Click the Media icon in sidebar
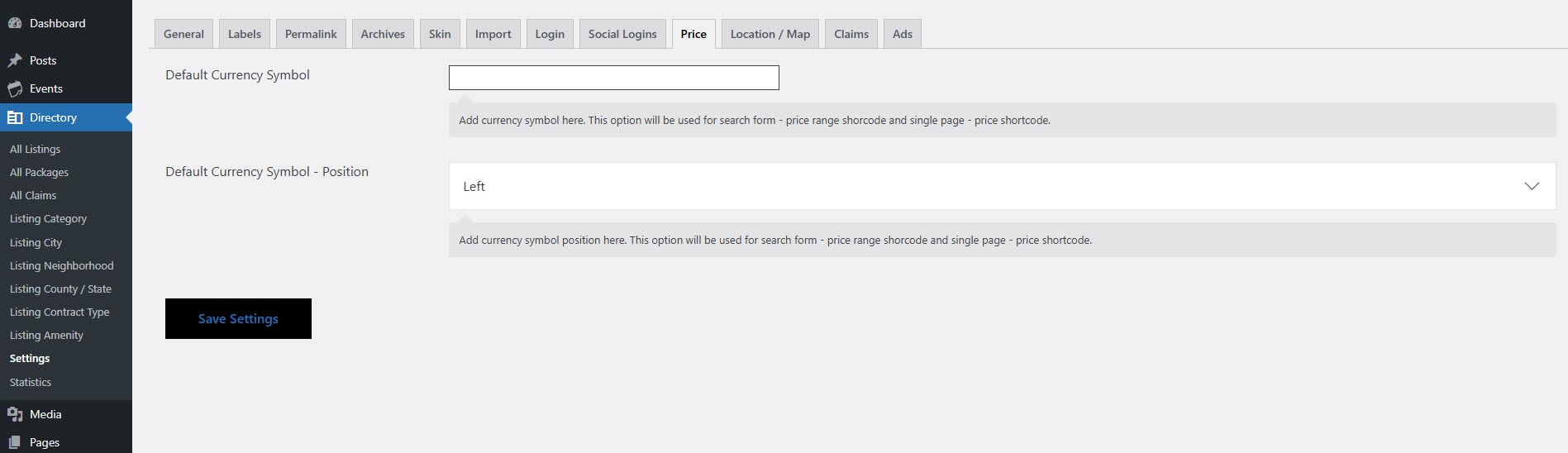The width and height of the screenshot is (1568, 453). tap(15, 414)
